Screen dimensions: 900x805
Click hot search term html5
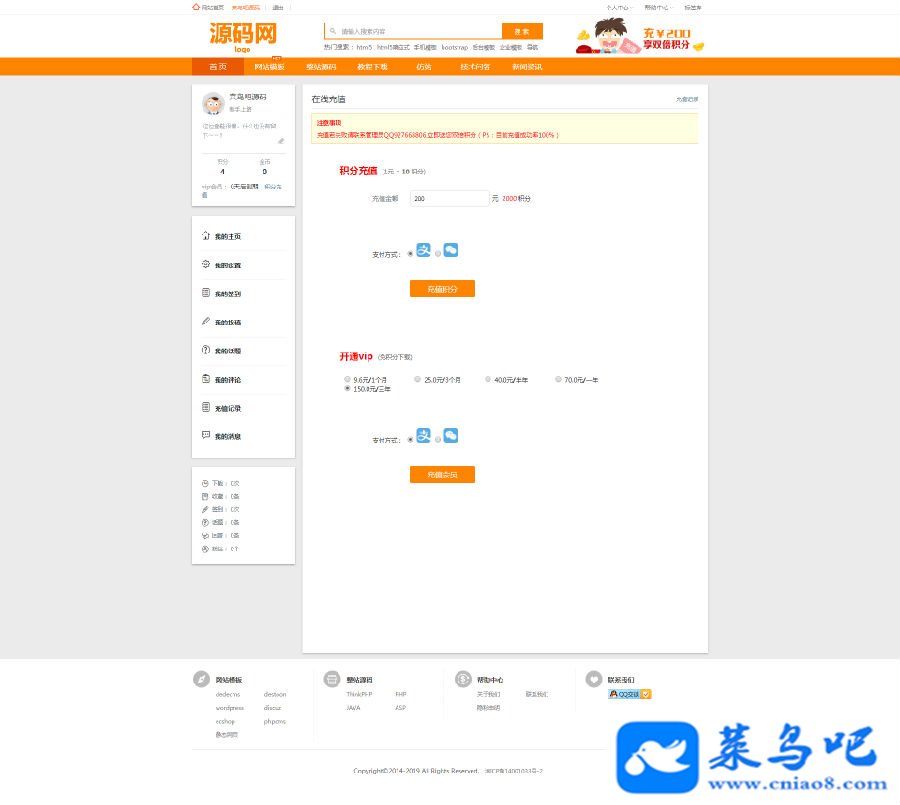[364, 47]
